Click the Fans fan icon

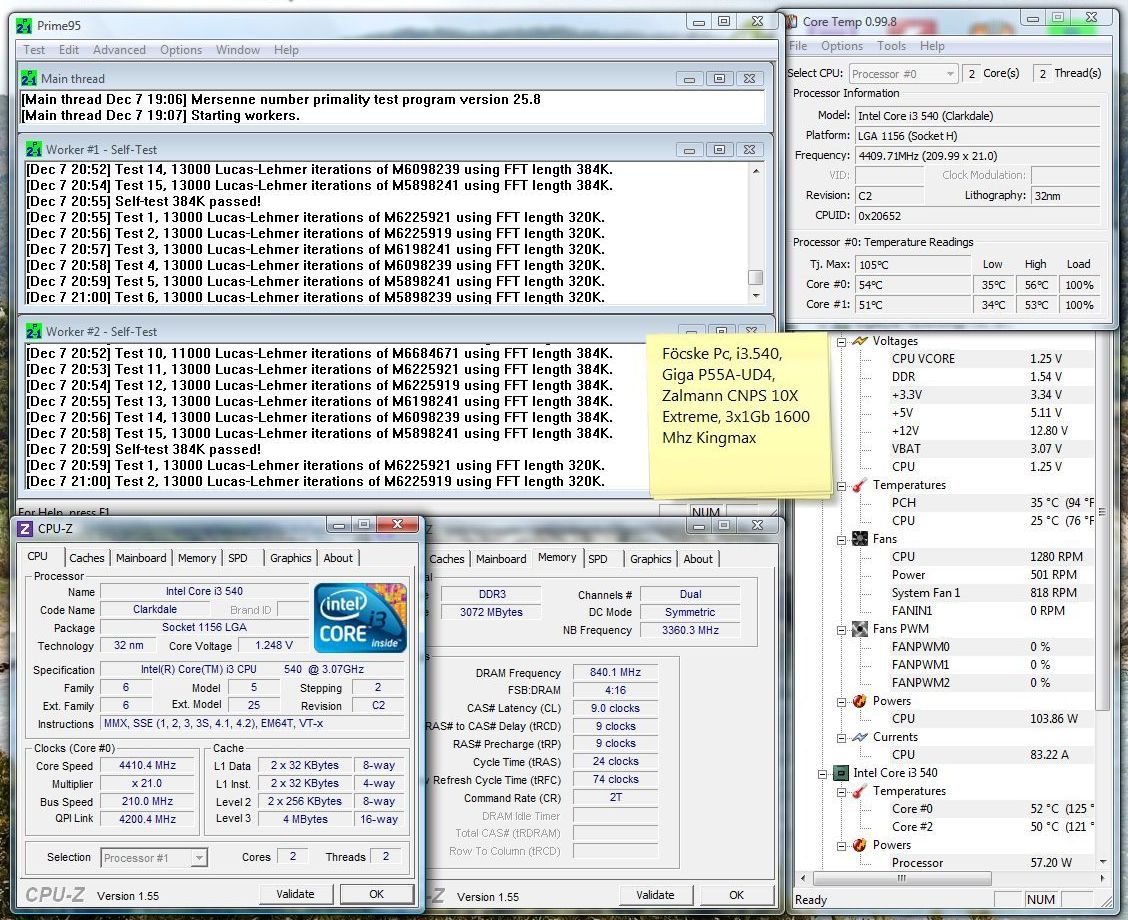point(860,539)
